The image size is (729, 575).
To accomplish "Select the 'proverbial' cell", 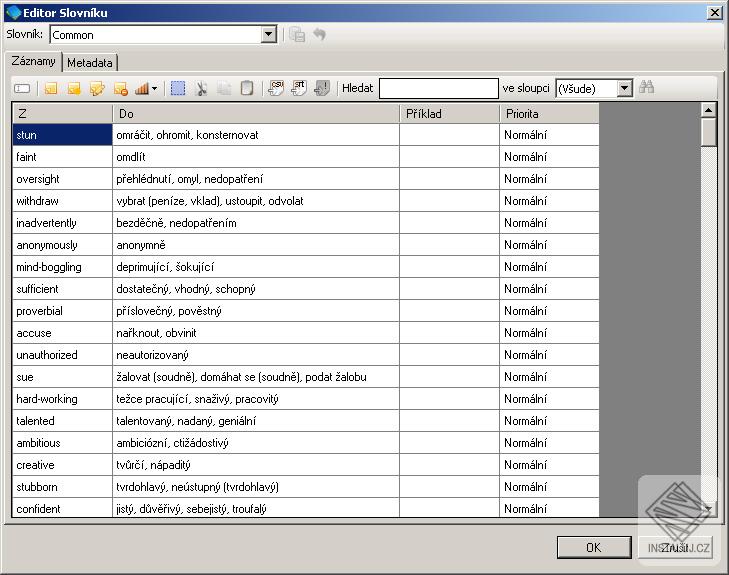I will click(62, 311).
